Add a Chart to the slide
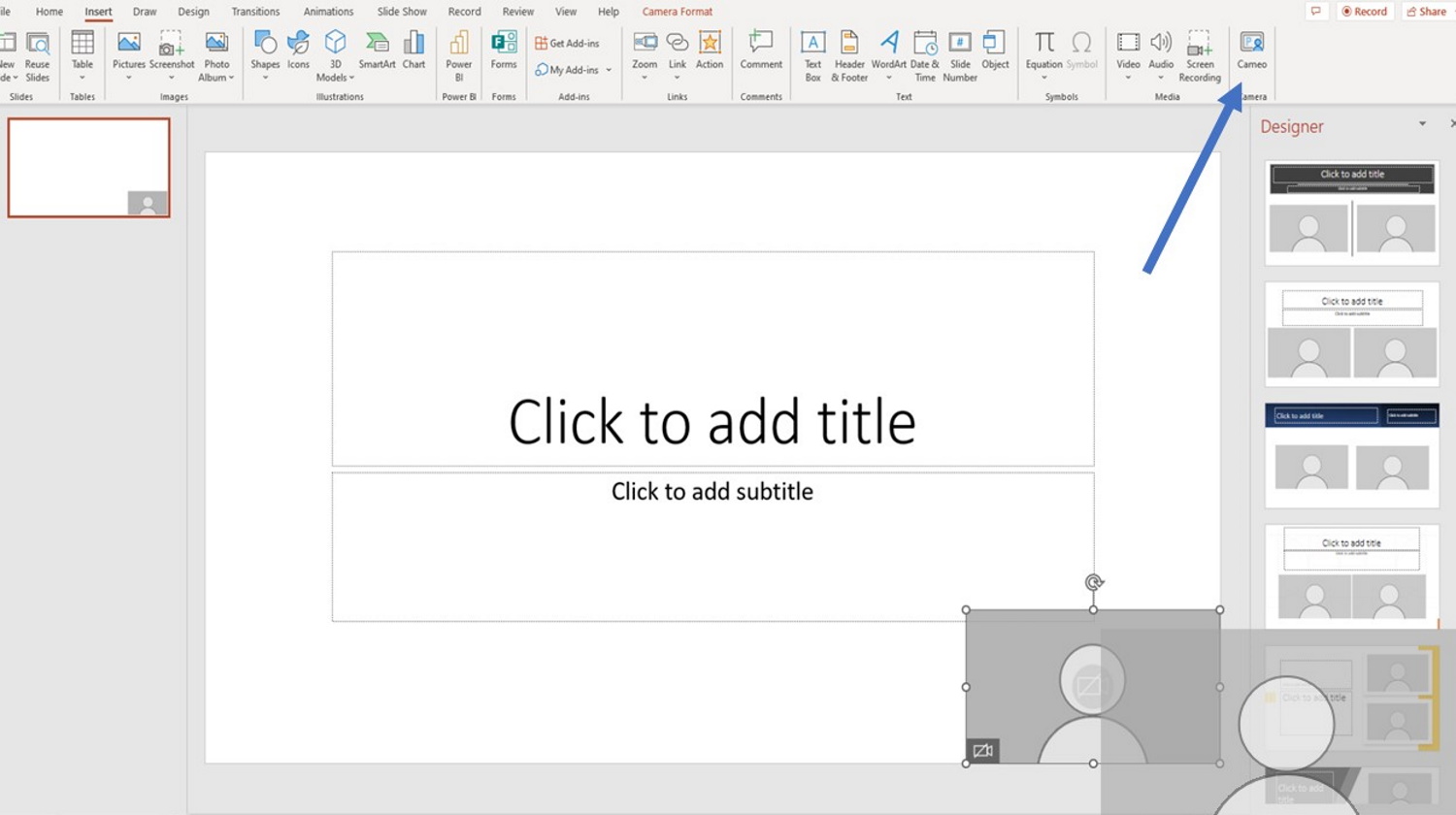 click(x=414, y=50)
